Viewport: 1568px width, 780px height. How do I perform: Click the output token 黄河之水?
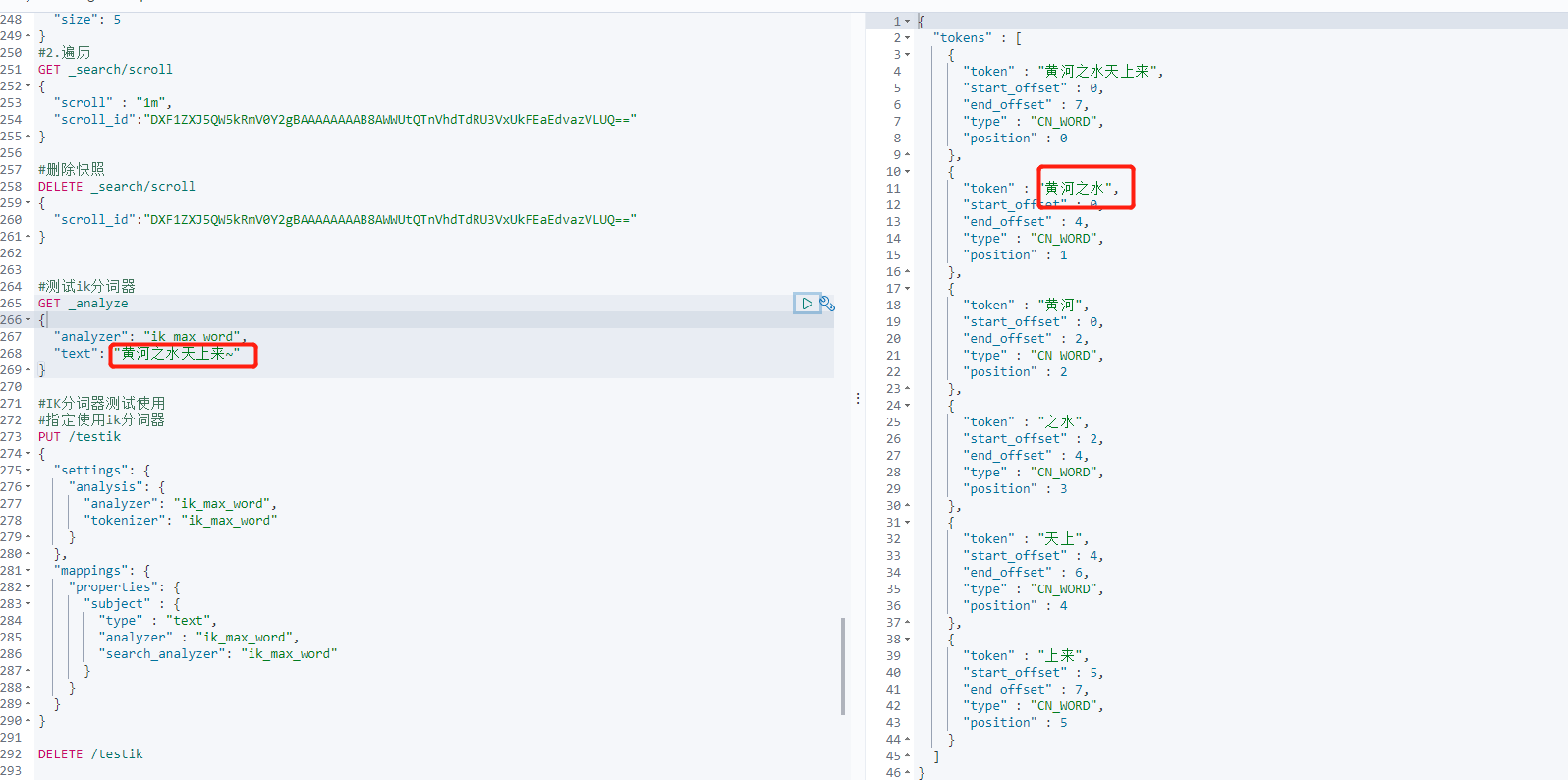pyautogui.click(x=1075, y=189)
